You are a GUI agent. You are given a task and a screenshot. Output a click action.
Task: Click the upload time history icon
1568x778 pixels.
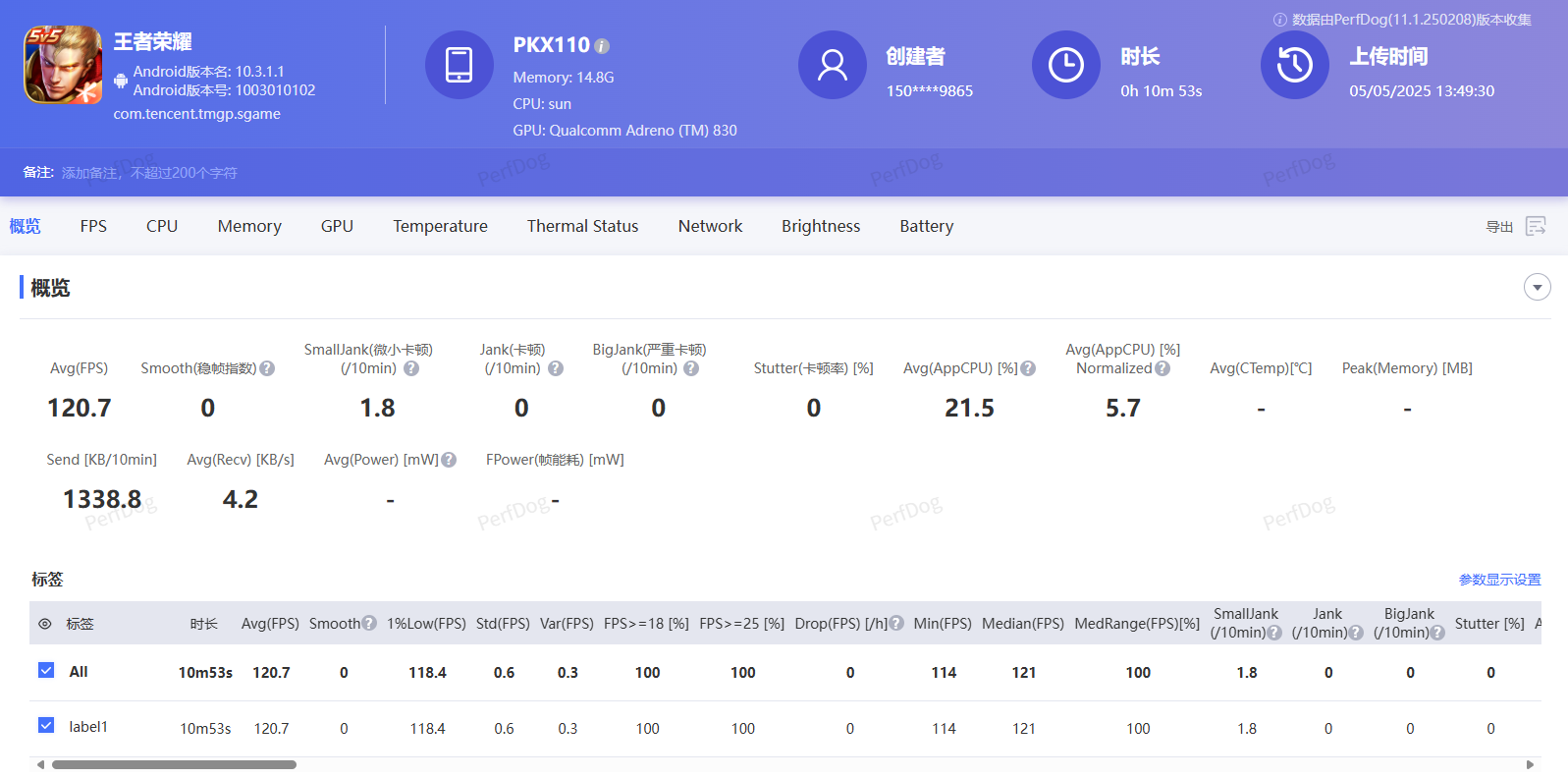click(1295, 65)
